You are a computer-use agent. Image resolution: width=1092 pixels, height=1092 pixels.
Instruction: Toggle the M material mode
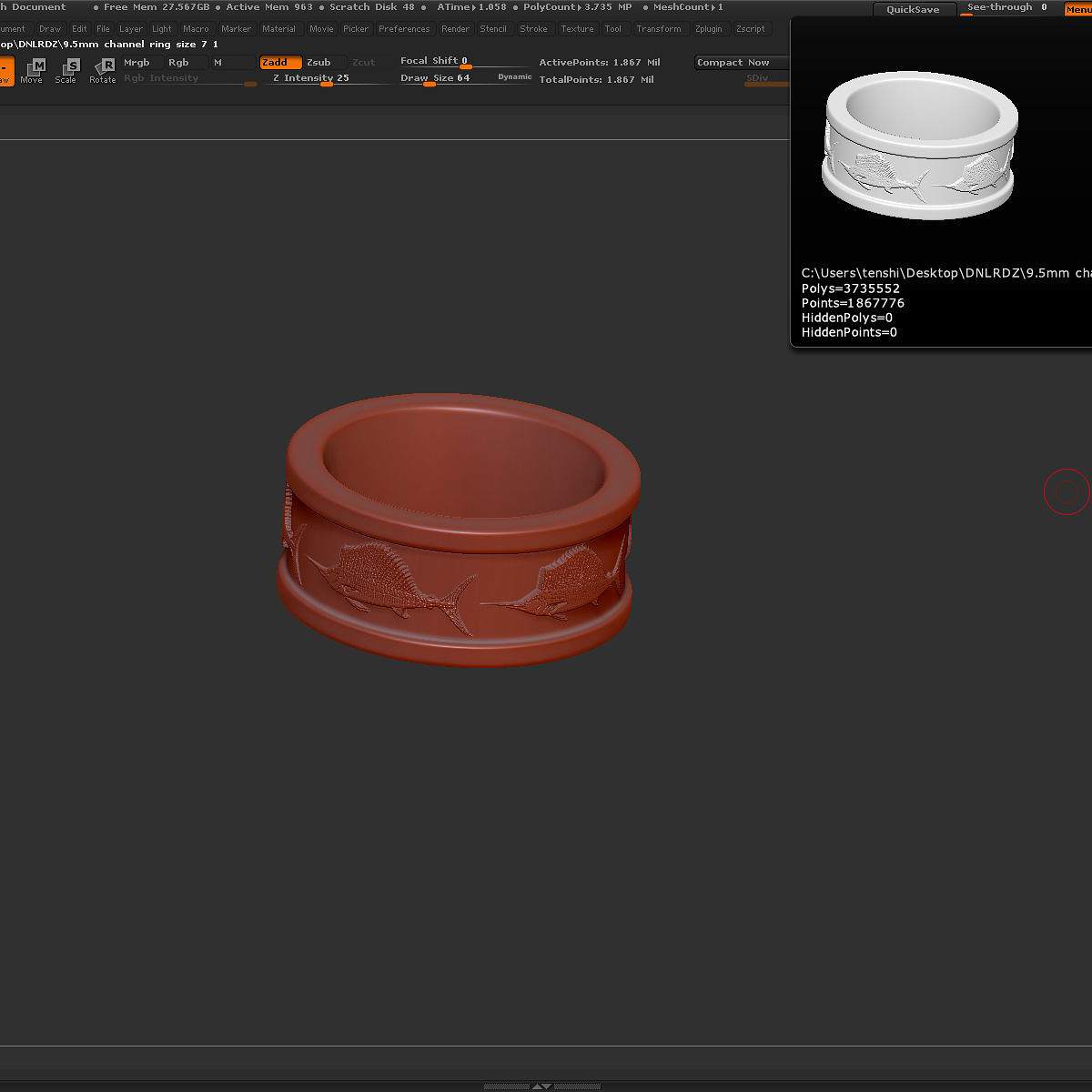pos(232,63)
